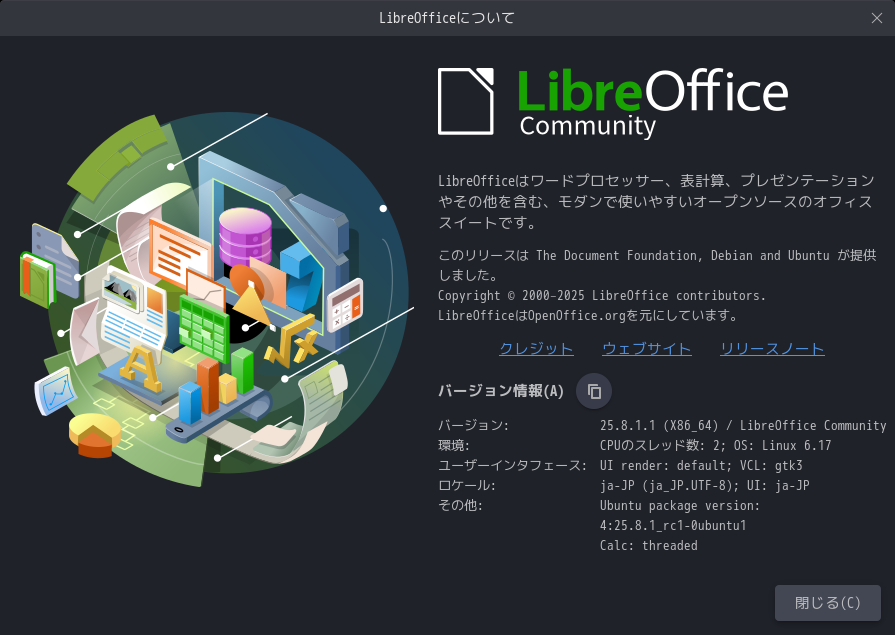Click the ユーザーインタフェース: label

click(x=512, y=465)
